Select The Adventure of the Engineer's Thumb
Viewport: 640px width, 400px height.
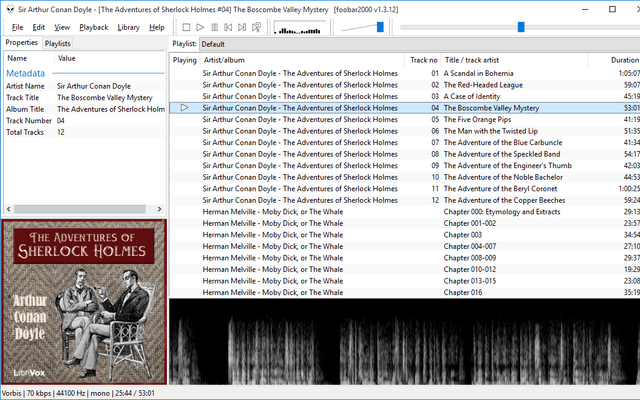click(405, 166)
